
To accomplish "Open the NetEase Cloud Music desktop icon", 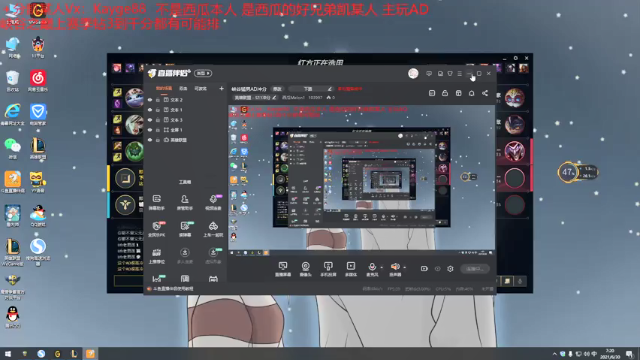I will click(x=38, y=80).
